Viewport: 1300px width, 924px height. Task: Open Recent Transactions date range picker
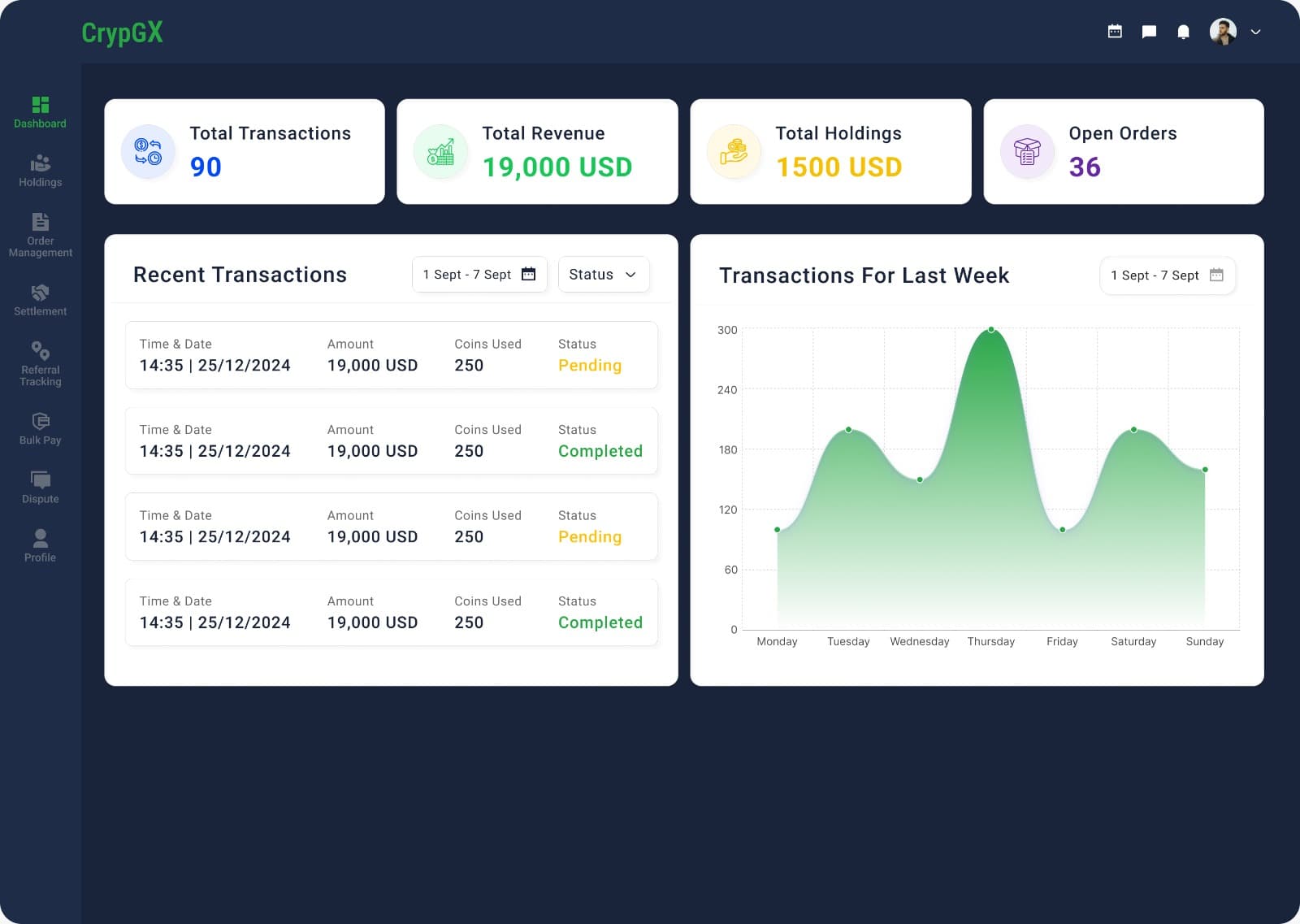pyautogui.click(x=479, y=275)
